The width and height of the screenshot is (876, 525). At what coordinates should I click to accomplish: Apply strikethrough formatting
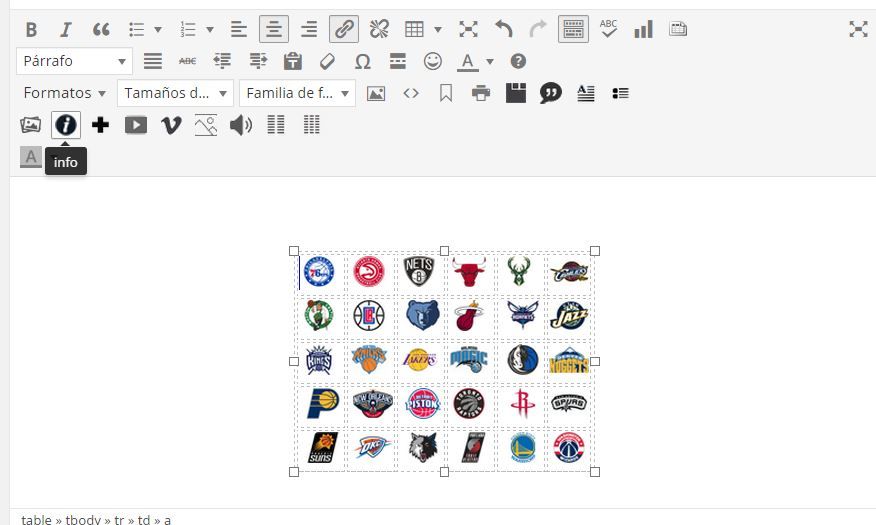187,61
